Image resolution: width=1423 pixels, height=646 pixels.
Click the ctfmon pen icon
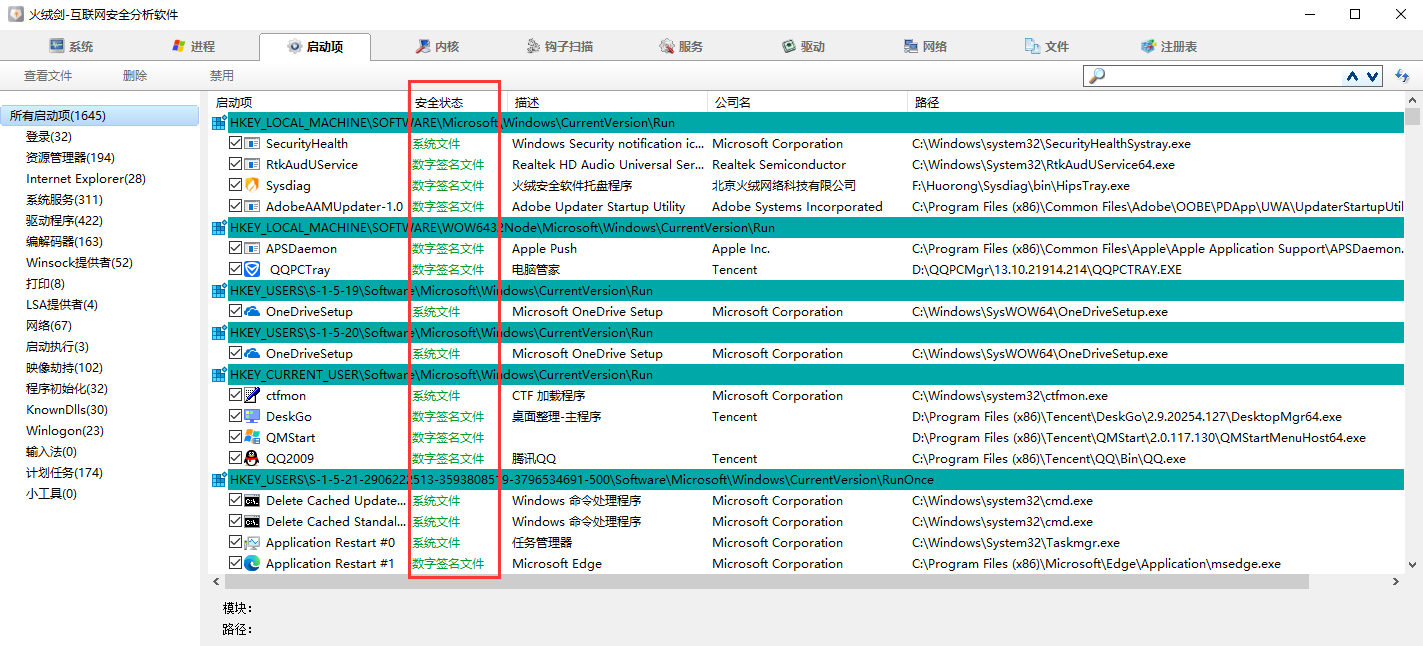(252, 396)
